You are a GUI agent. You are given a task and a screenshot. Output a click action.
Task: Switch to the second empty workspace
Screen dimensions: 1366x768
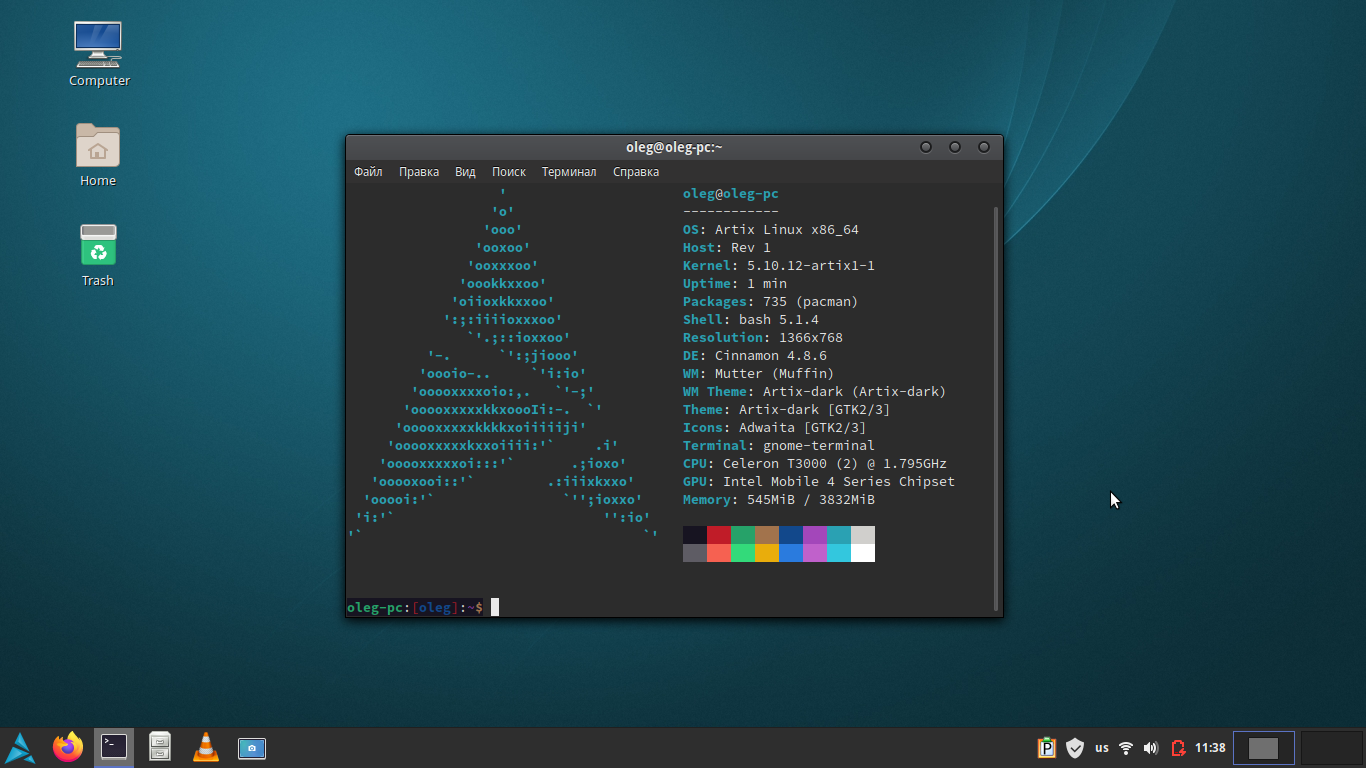(x=1332, y=748)
